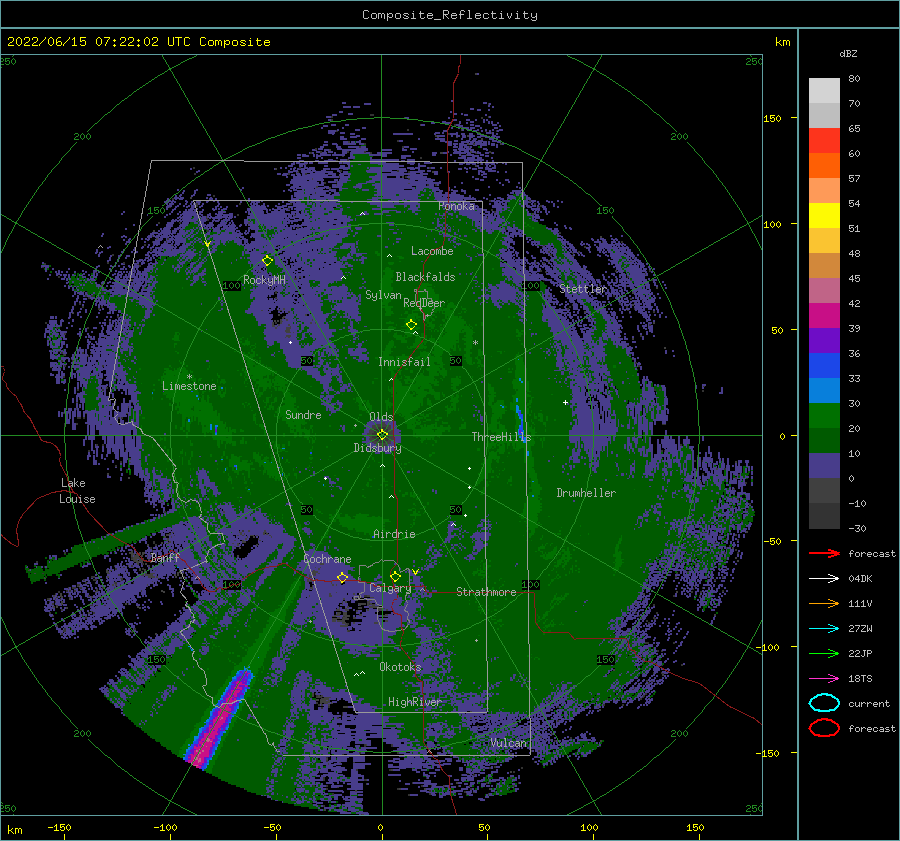Screen dimensions: 900x841
Task: Select the 54 dBZ yellow color swatch
Action: tap(824, 215)
